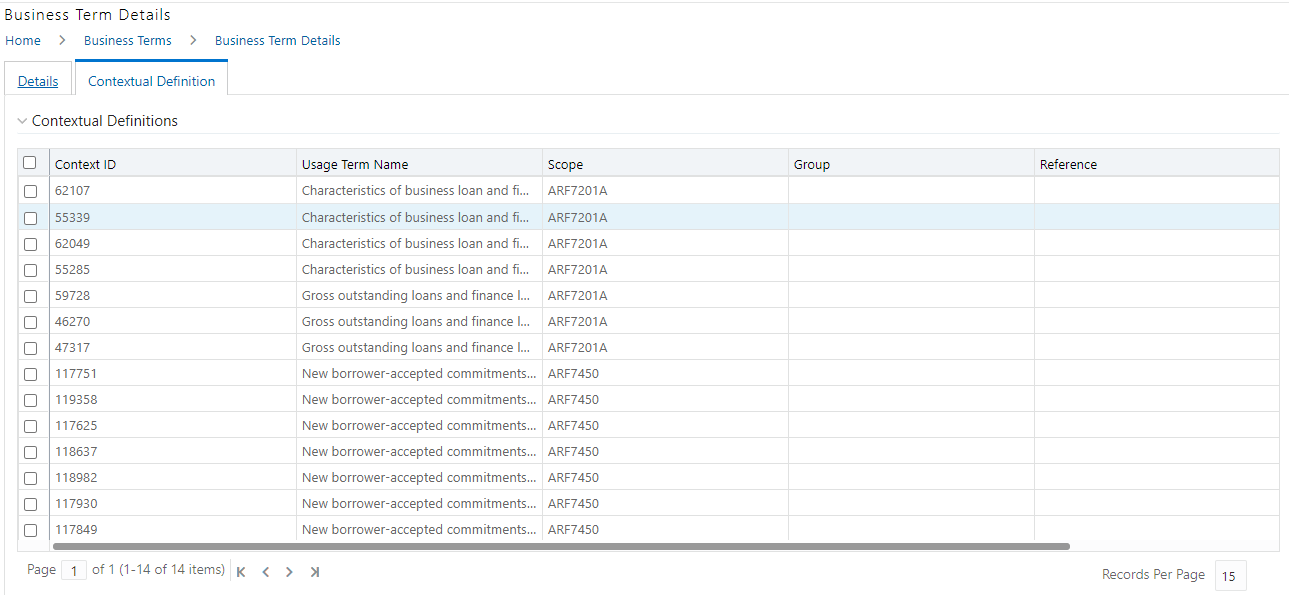Enable the checkbox for Context ID 117751

30,373
